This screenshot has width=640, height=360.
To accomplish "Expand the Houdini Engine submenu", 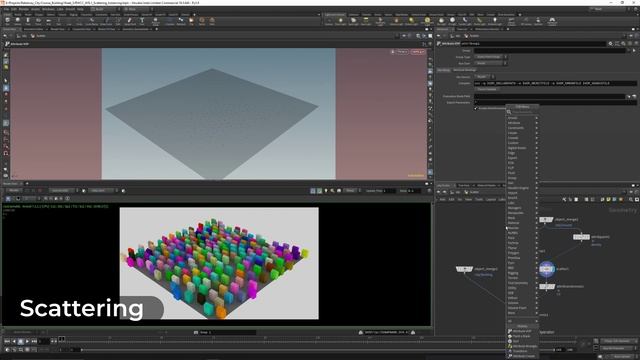I will (x=522, y=188).
